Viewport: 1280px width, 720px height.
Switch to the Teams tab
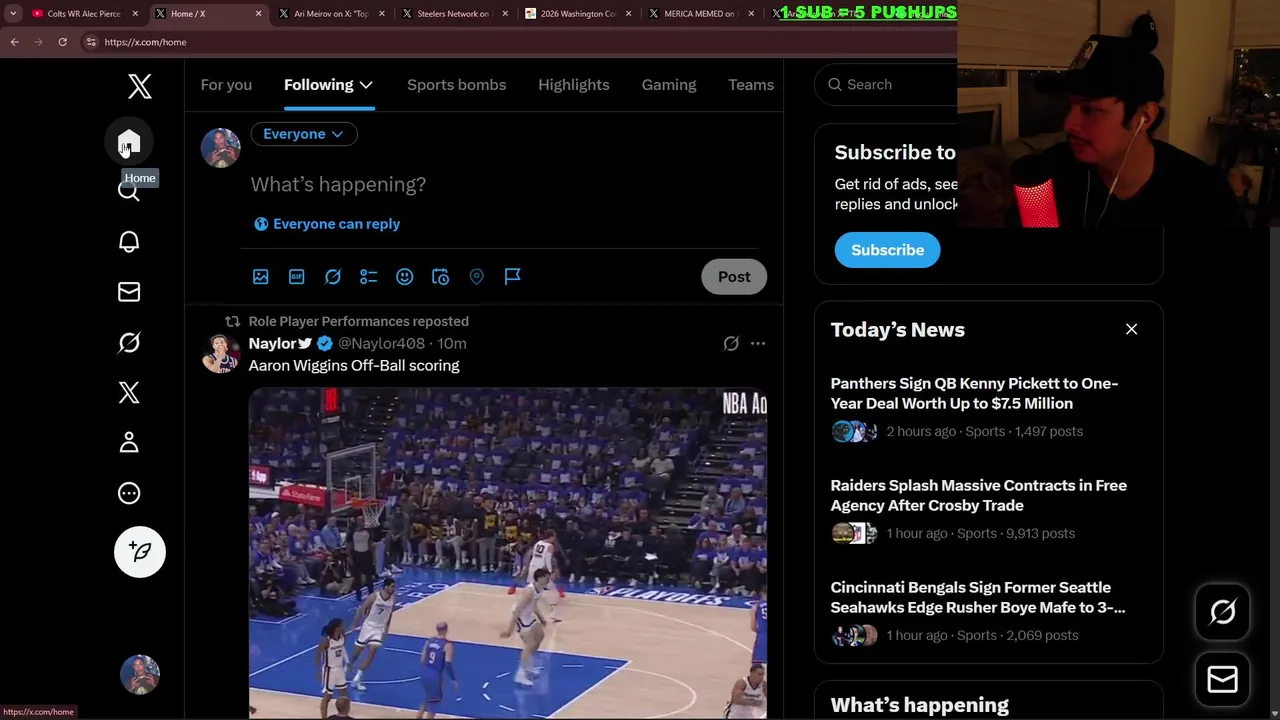[751, 85]
